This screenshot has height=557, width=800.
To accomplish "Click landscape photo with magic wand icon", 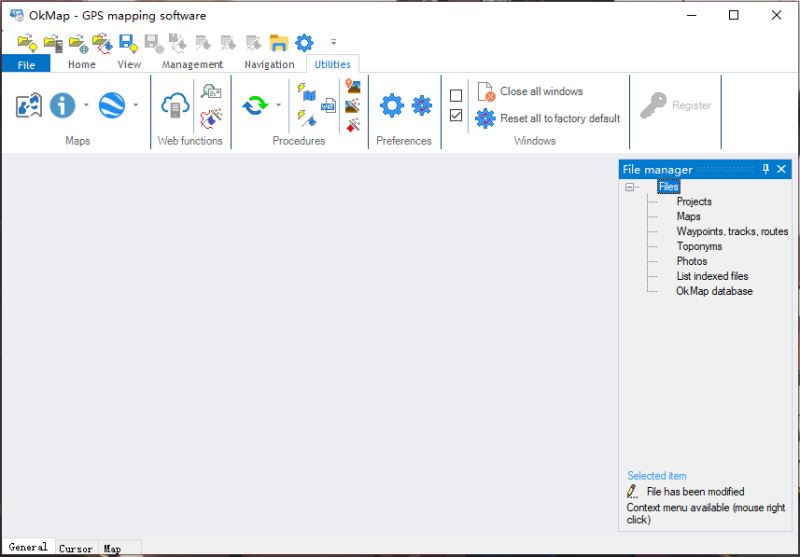I will (x=353, y=106).
